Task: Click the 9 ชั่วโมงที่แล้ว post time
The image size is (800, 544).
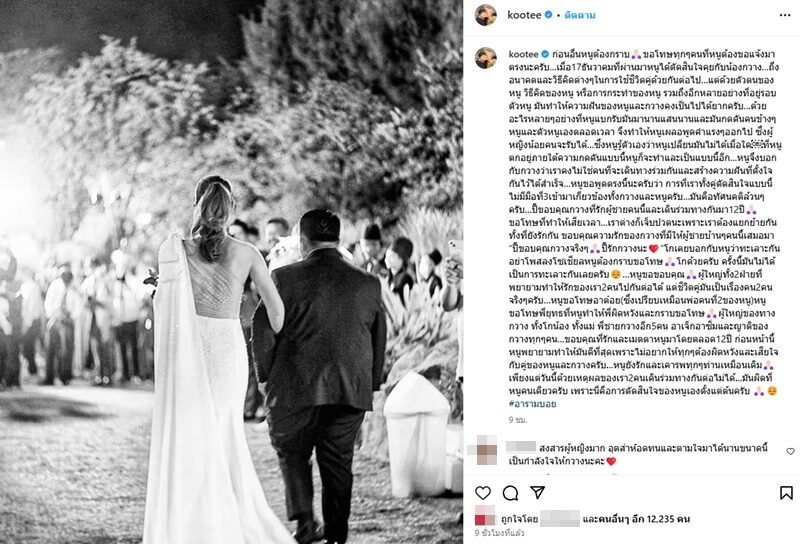Action: [x=499, y=533]
